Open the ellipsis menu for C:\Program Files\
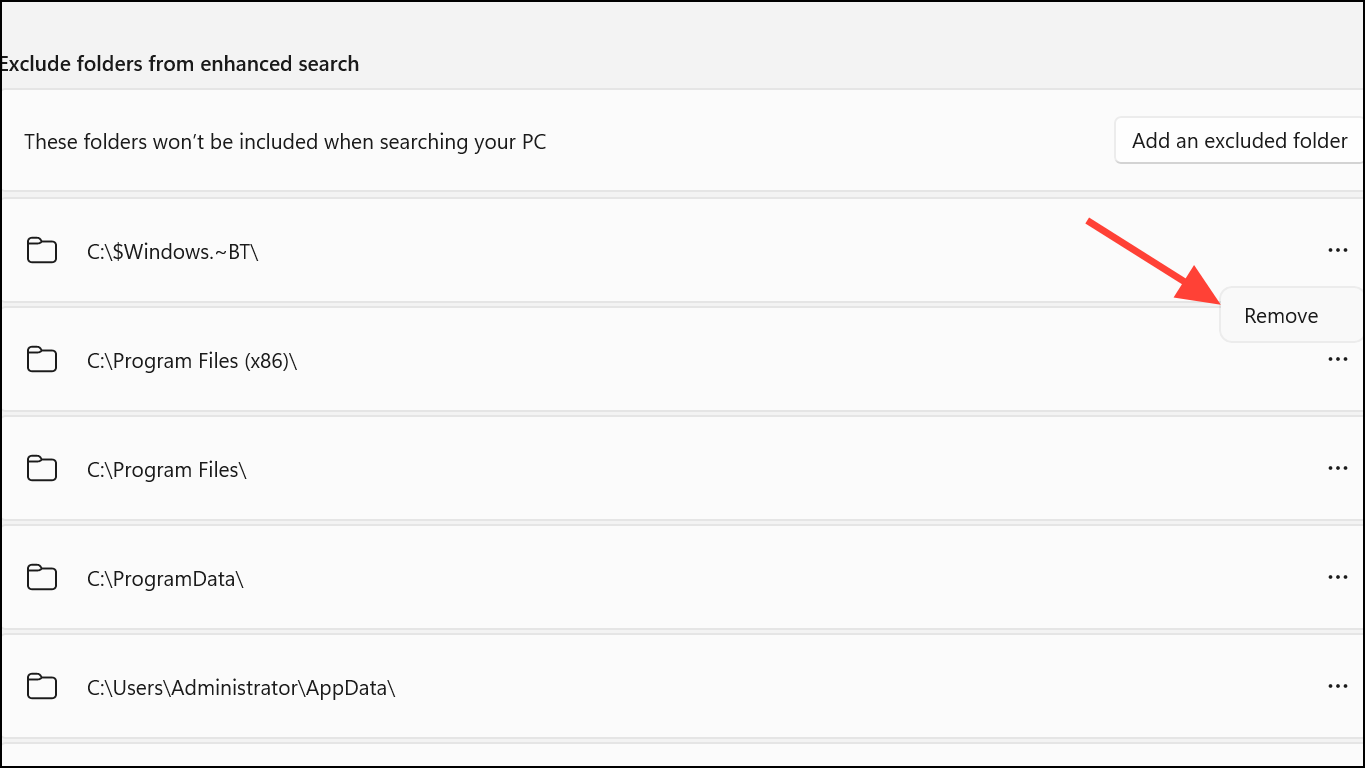The height and width of the screenshot is (768, 1365). click(1338, 468)
